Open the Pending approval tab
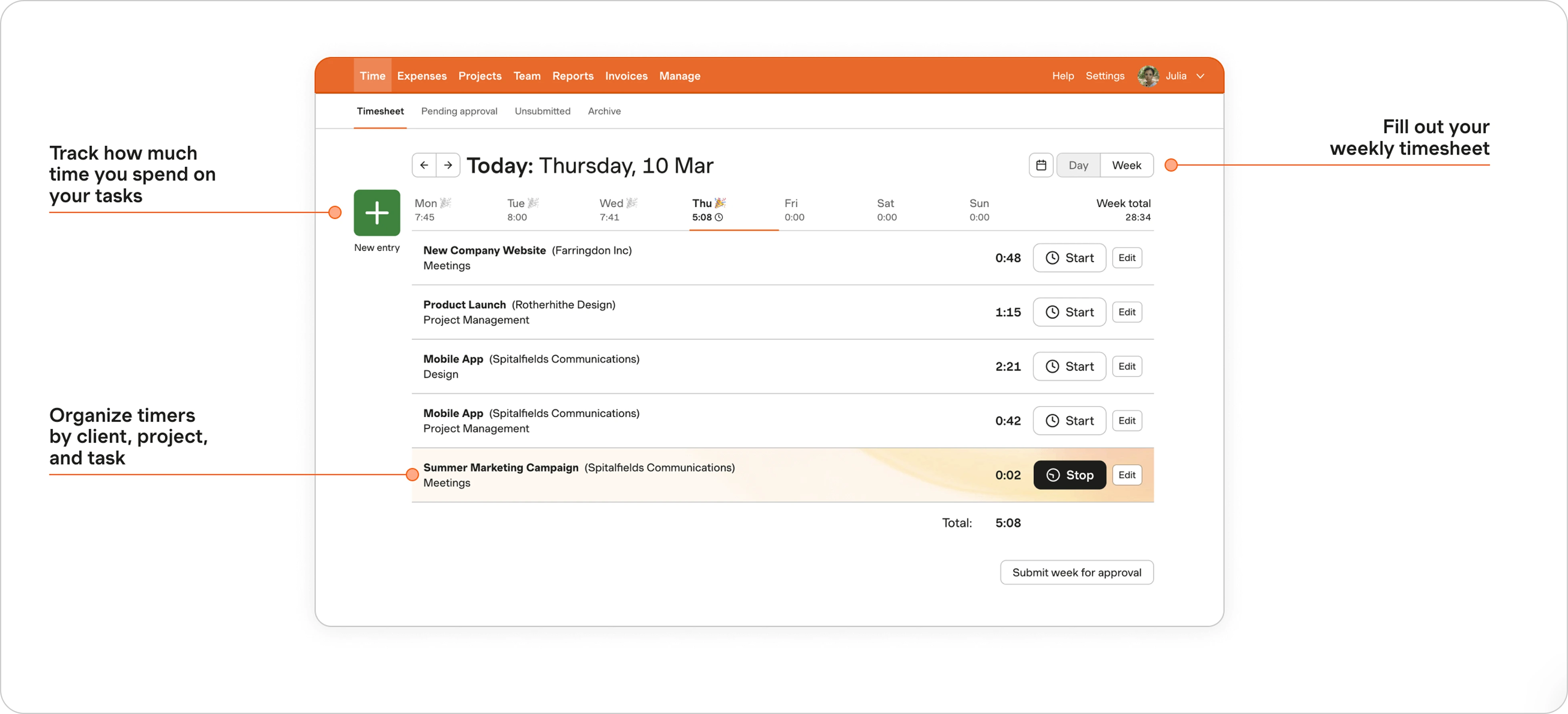 coord(459,111)
